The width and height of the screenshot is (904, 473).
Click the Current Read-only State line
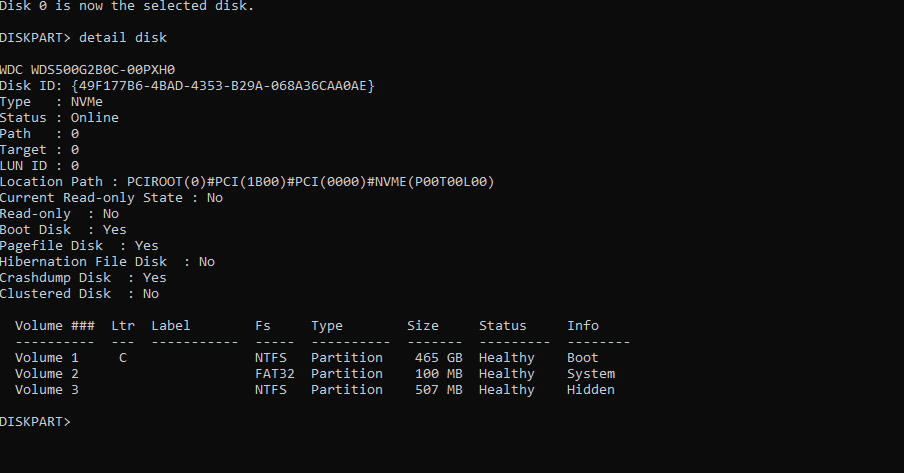click(x=111, y=197)
